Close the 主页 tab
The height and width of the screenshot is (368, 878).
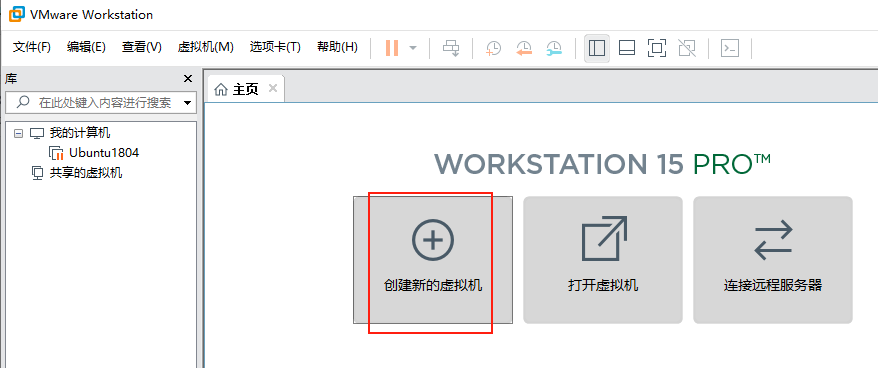click(x=273, y=88)
